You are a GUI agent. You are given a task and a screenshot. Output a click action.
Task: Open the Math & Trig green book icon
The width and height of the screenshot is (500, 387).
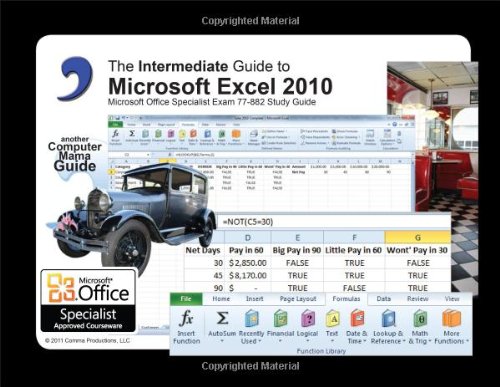click(x=420, y=318)
